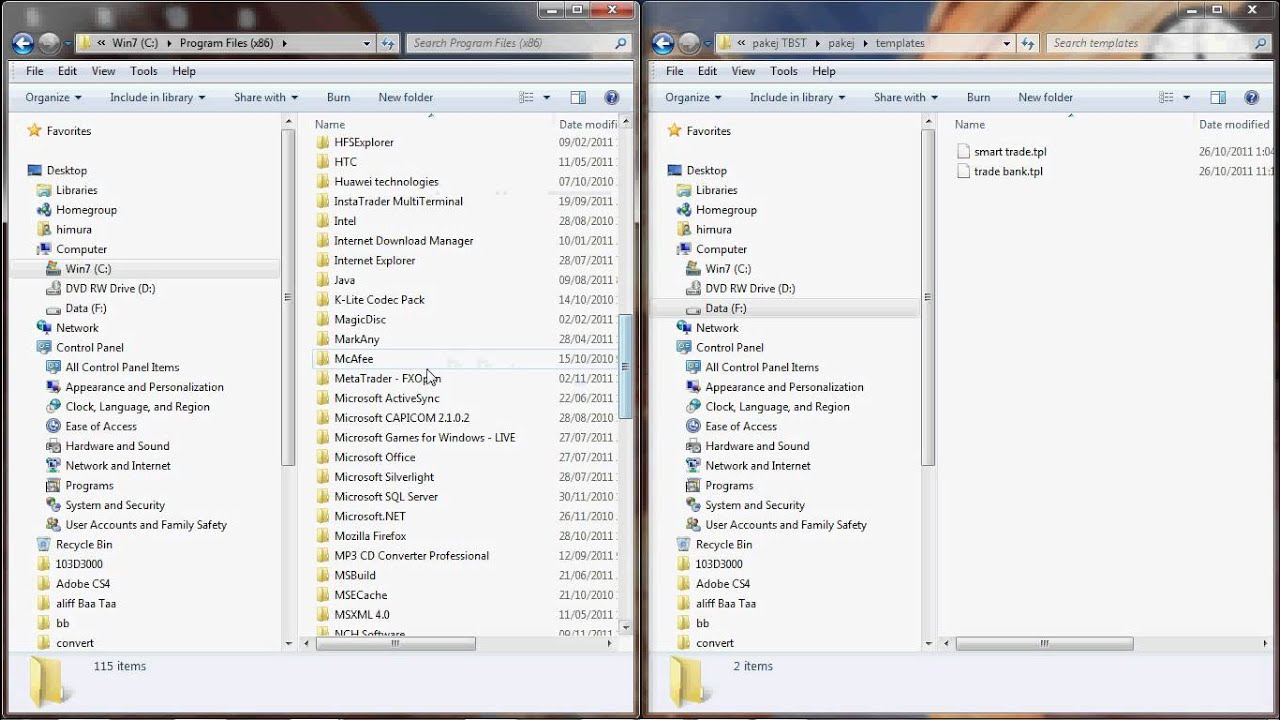The image size is (1280, 720).
Task: Select Data (F:) in right window tree
Action: [726, 308]
